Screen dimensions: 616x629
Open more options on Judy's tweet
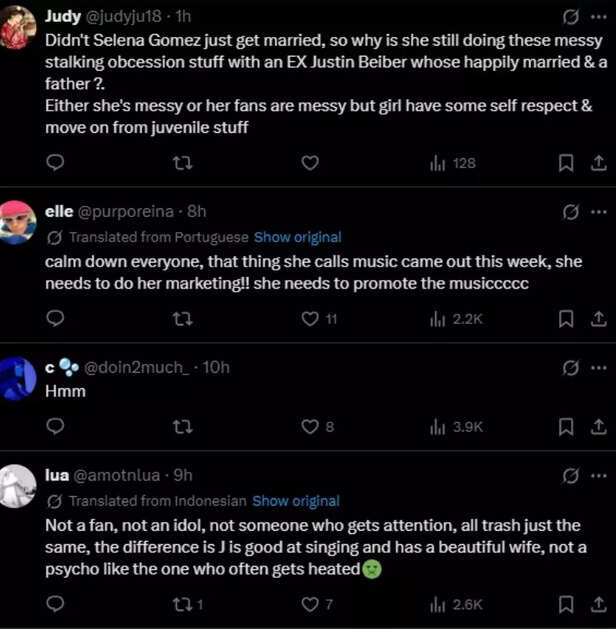598,17
